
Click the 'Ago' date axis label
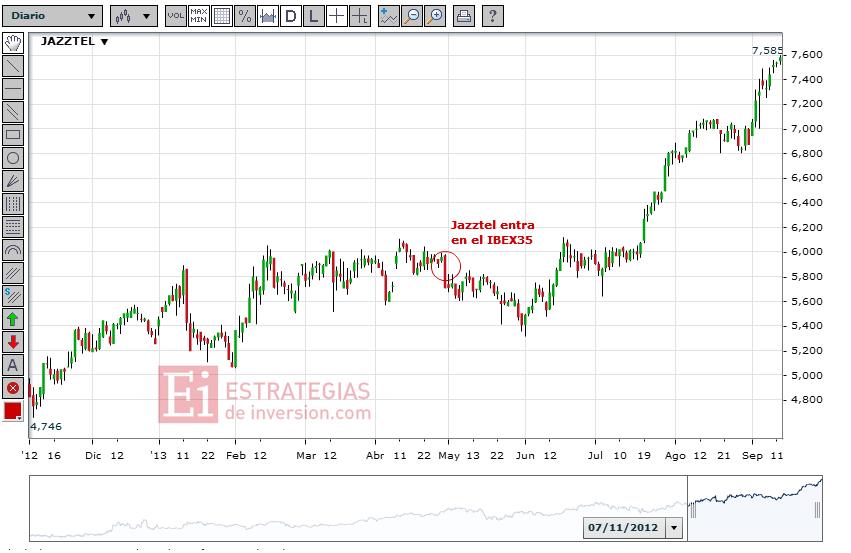tap(675, 456)
